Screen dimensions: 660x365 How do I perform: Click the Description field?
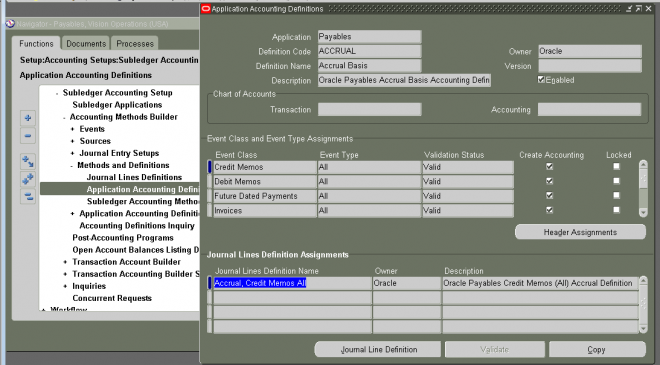(404, 80)
